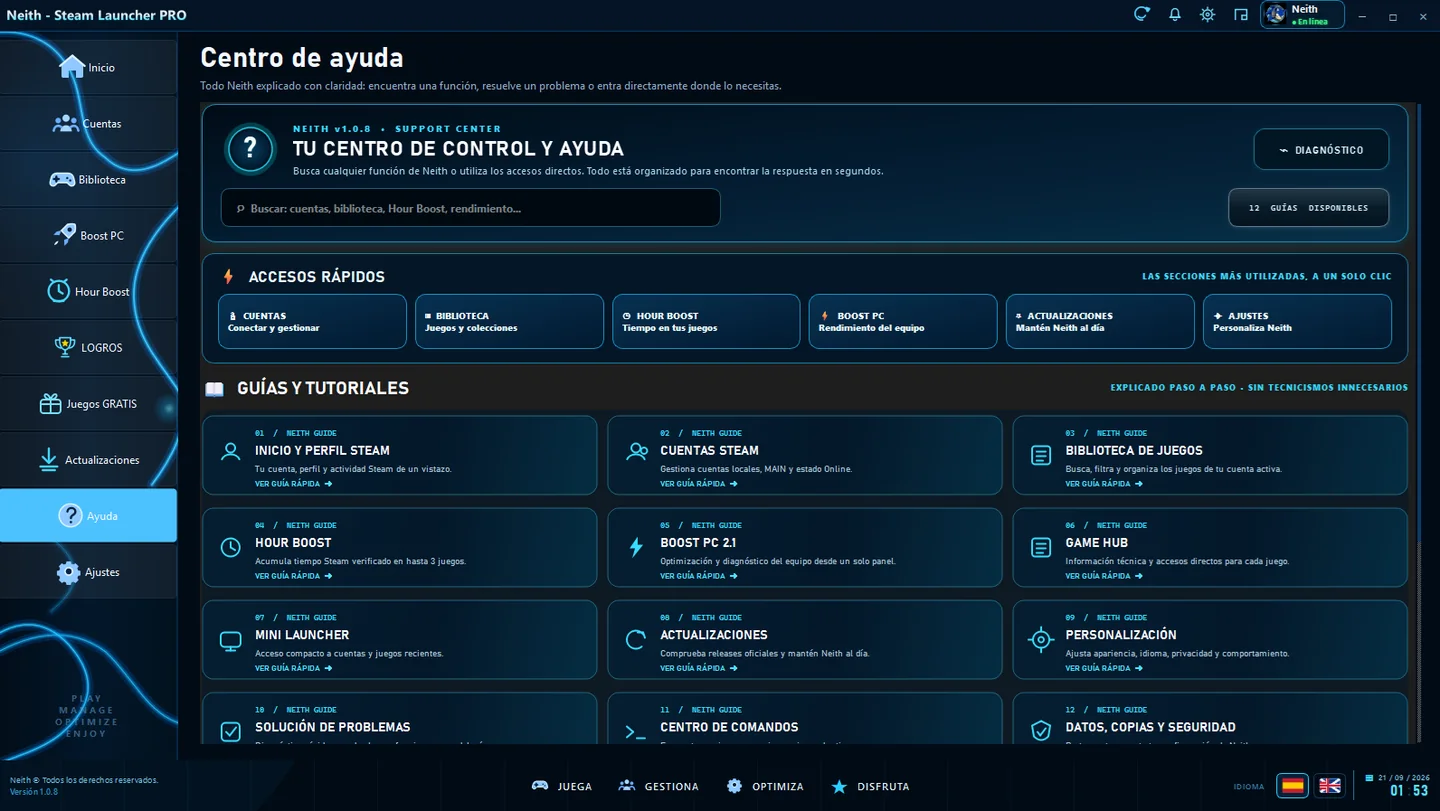Click the checkbox icon on Solución de Problemas card
The height and width of the screenshot is (811, 1440).
tap(231, 732)
